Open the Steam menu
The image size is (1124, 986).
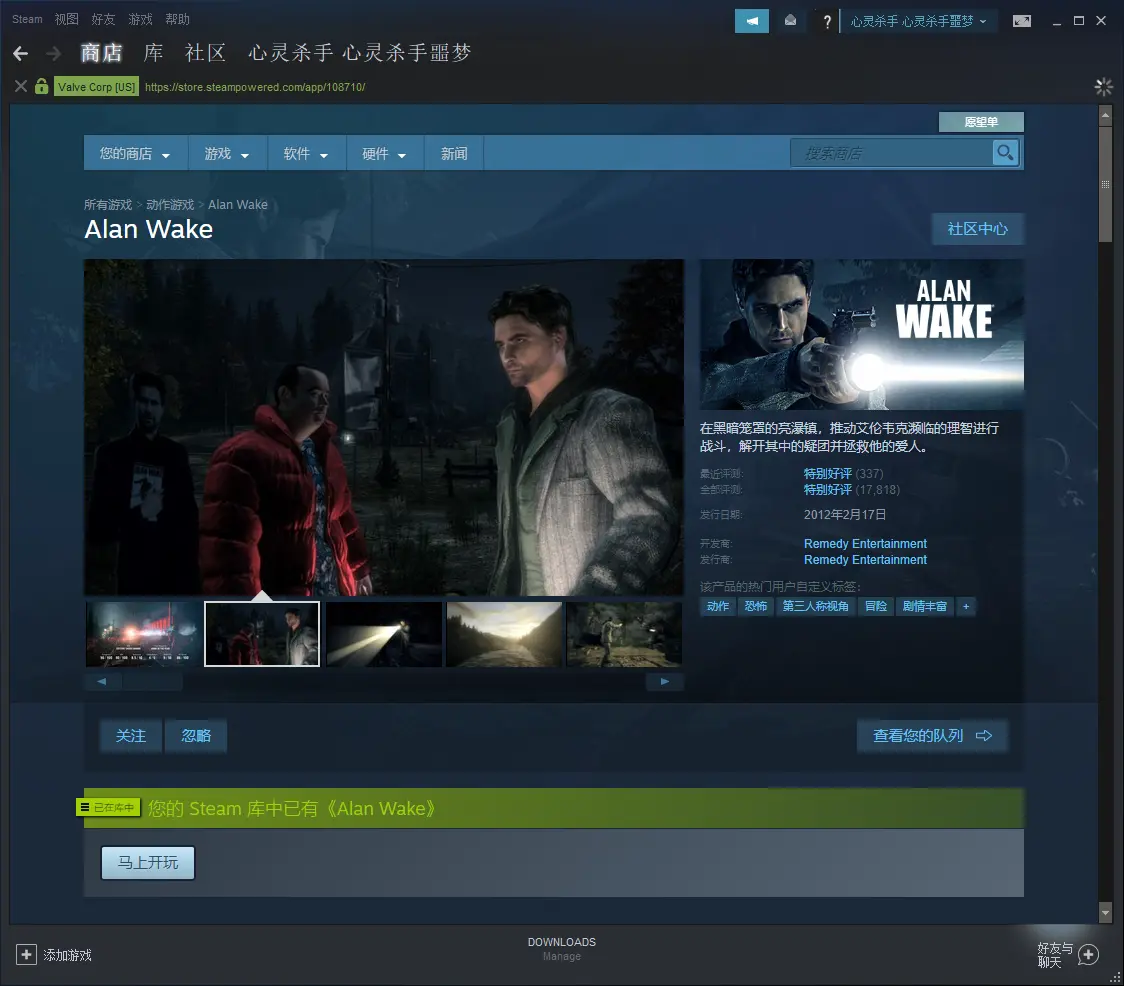[27, 19]
